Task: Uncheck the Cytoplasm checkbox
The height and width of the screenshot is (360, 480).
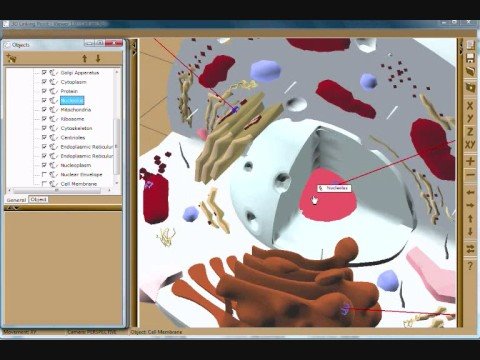Action: (44, 82)
